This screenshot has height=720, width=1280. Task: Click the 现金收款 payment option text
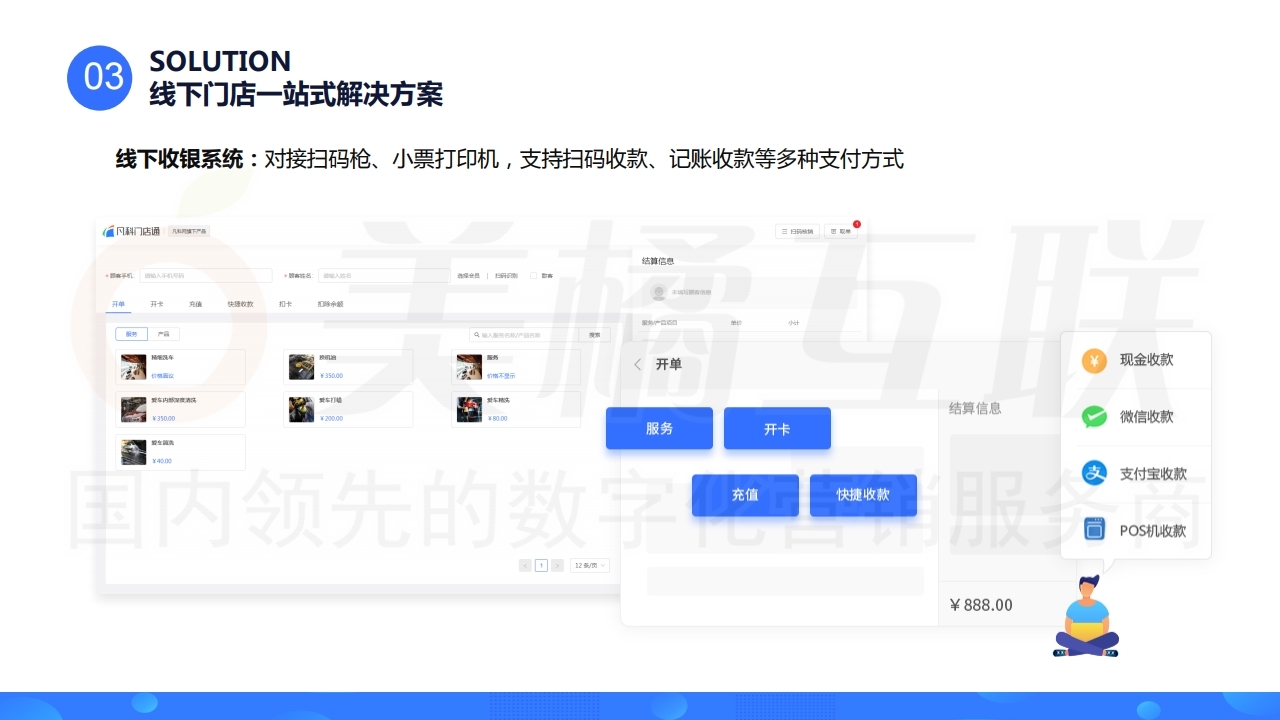click(1147, 360)
